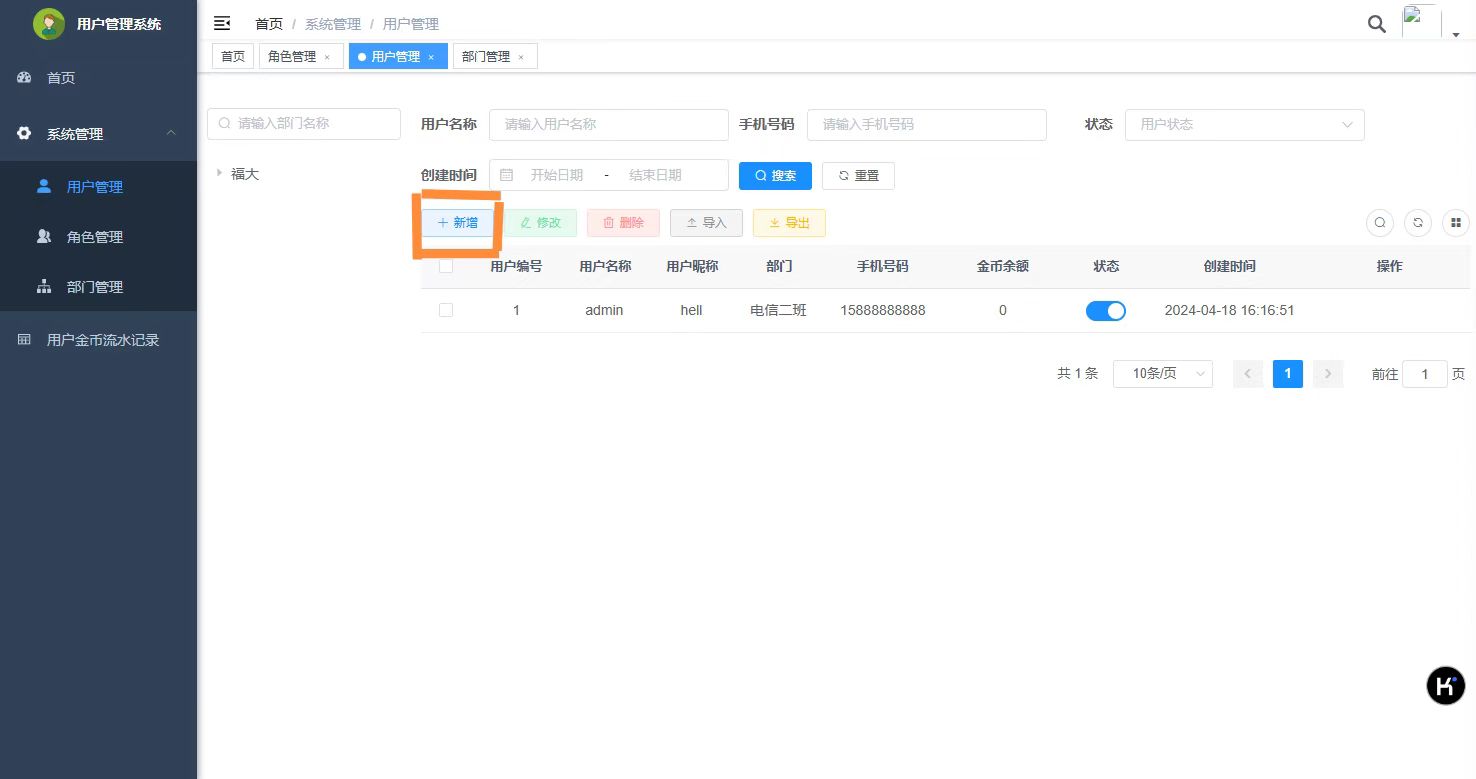Open the 用户状态 status dropdown
Image resolution: width=1476 pixels, height=779 pixels.
click(x=1245, y=125)
